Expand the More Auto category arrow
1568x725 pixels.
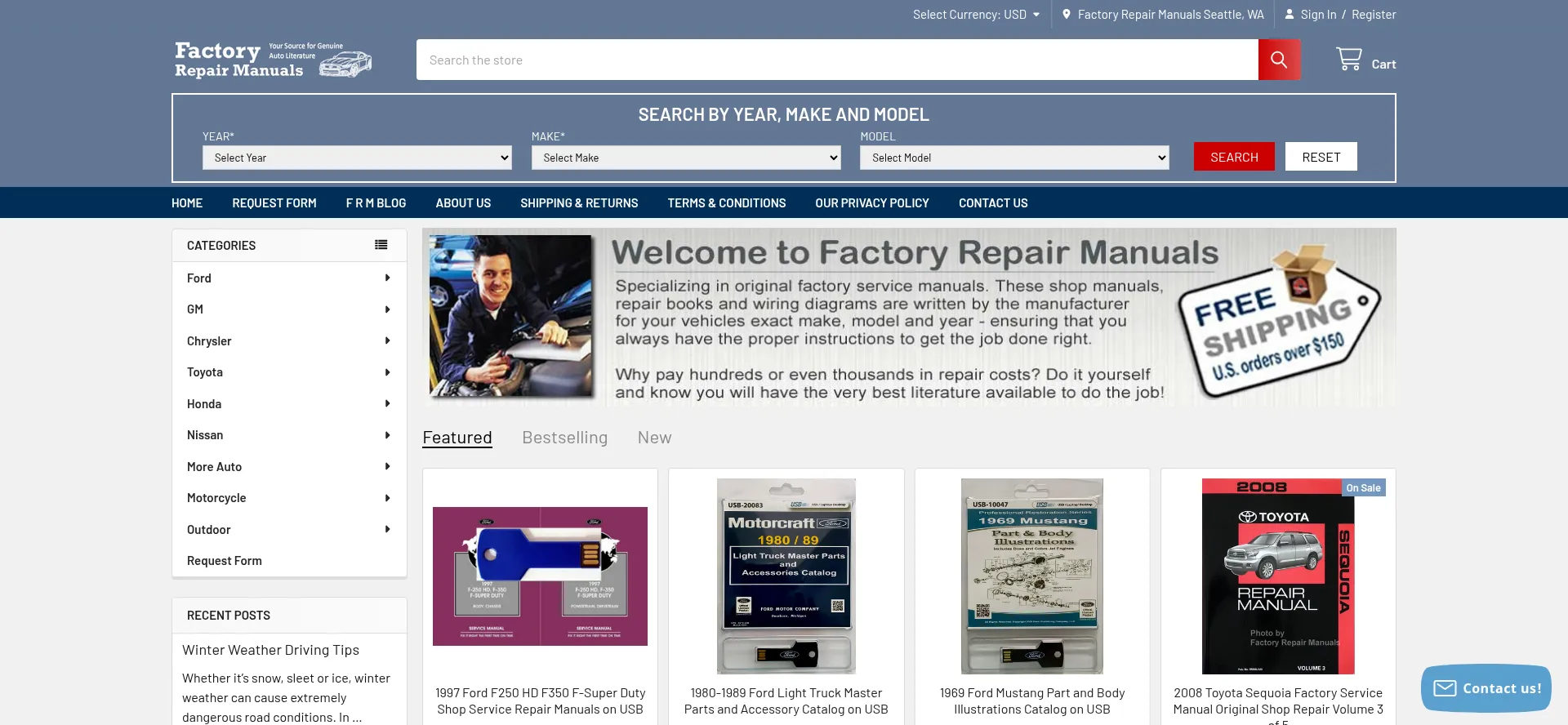(x=387, y=467)
